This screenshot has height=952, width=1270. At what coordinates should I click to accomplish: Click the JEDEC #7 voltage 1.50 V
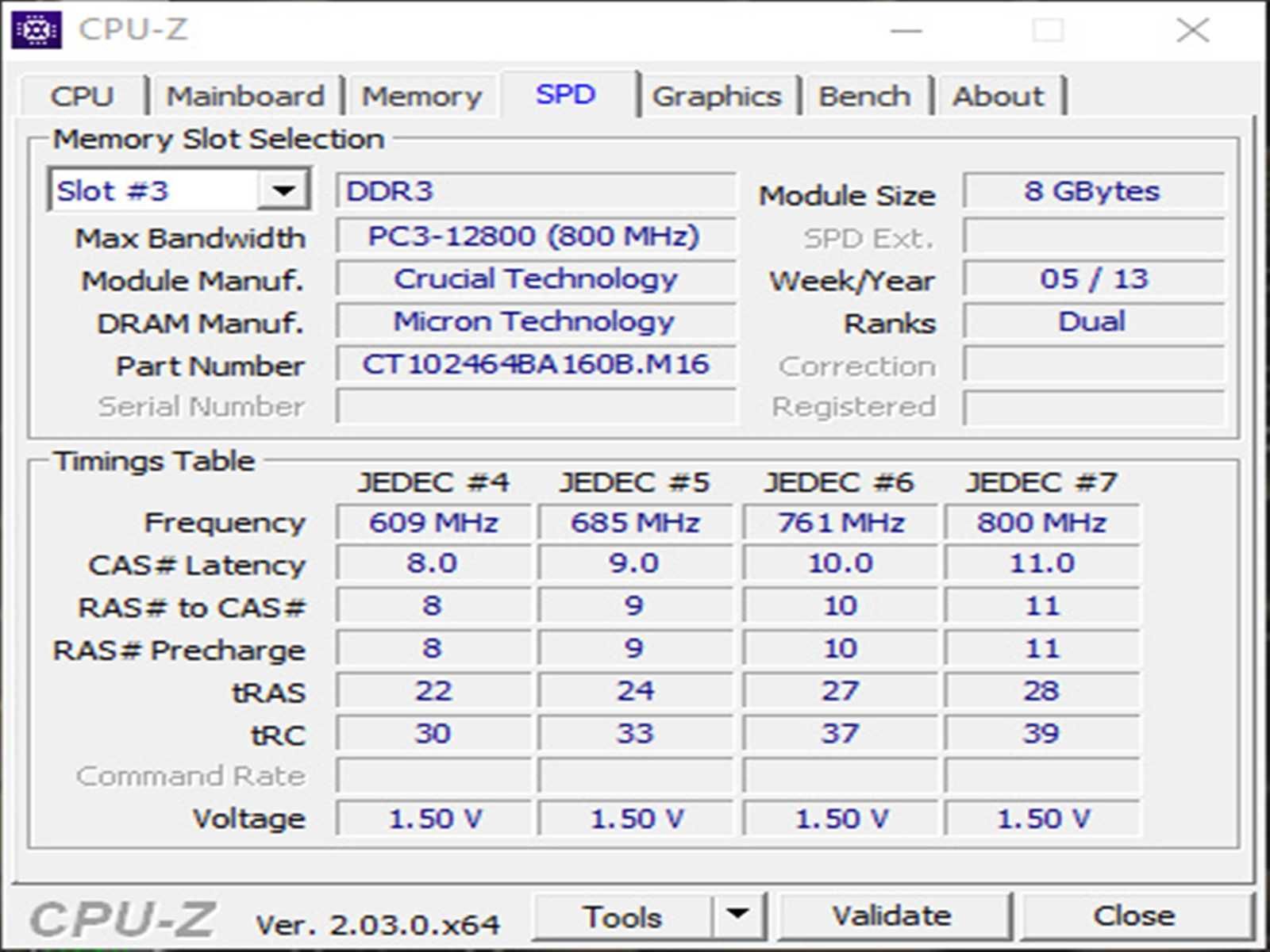(1042, 819)
